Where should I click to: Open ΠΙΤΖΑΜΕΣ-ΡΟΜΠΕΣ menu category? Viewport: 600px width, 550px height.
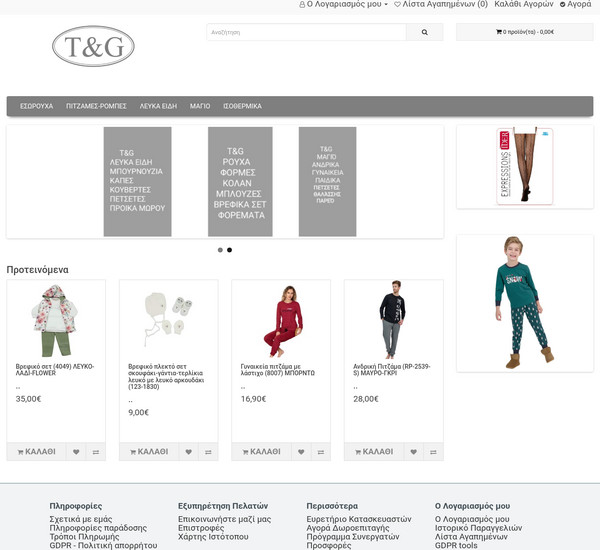pos(96,106)
